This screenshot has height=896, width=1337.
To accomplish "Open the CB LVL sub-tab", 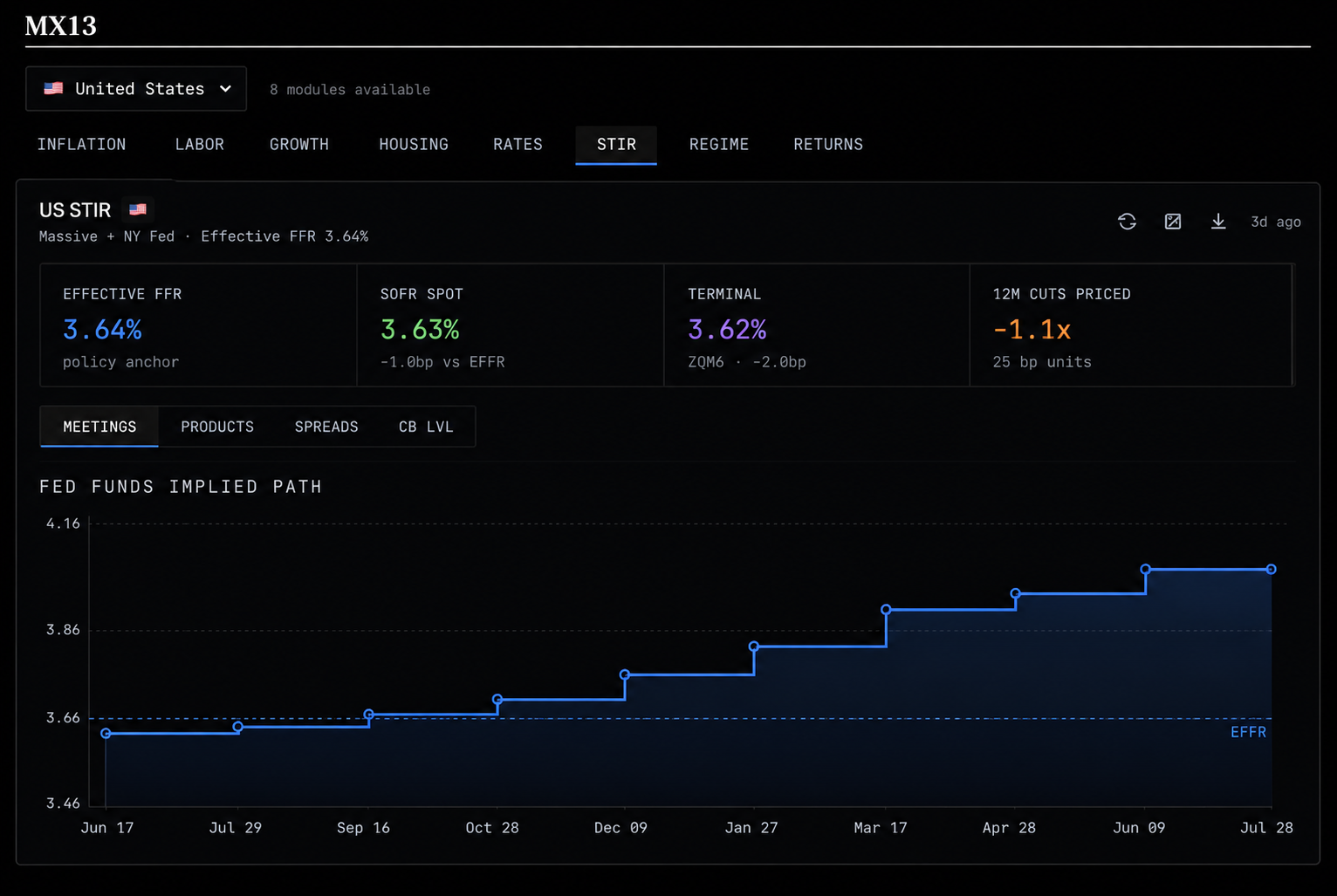I will tap(426, 427).
